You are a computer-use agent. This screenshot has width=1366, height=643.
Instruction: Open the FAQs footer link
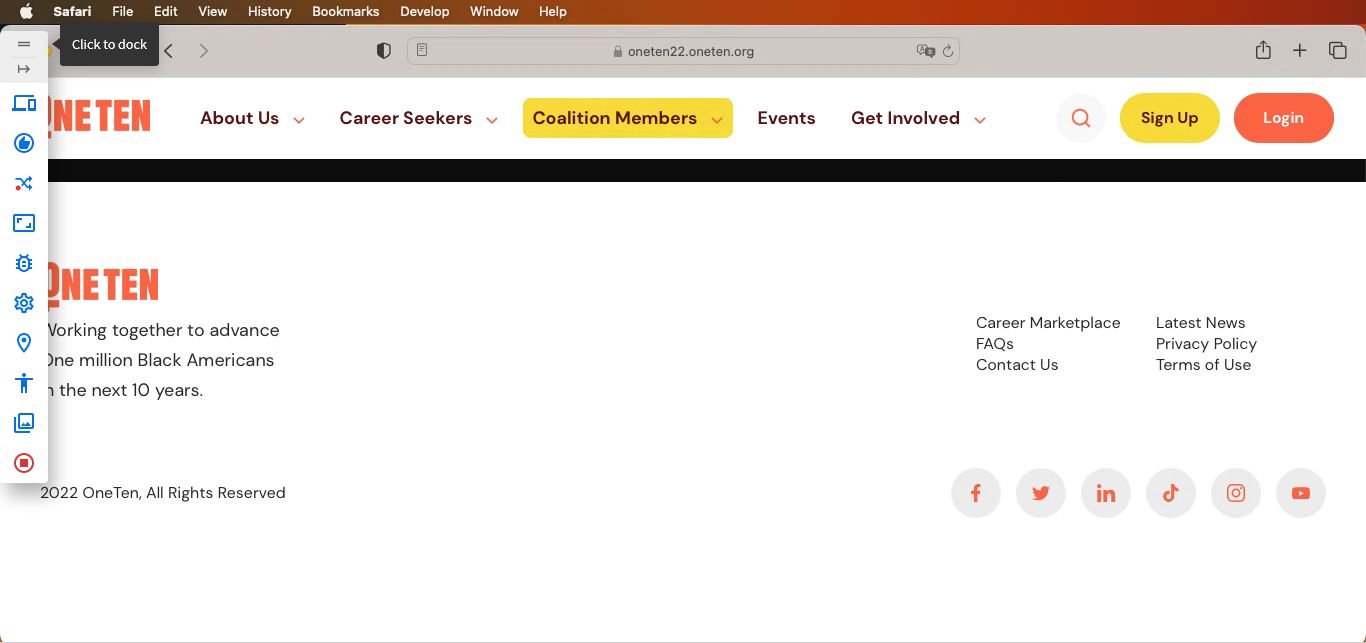pyautogui.click(x=995, y=344)
